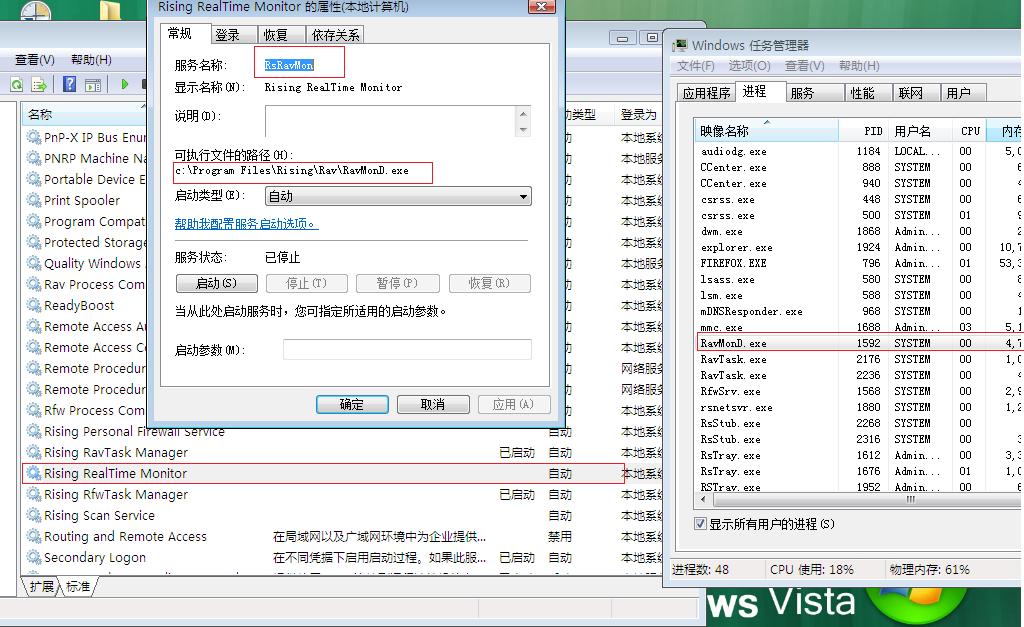Open 服务 tab in Task Manager

click(x=814, y=93)
